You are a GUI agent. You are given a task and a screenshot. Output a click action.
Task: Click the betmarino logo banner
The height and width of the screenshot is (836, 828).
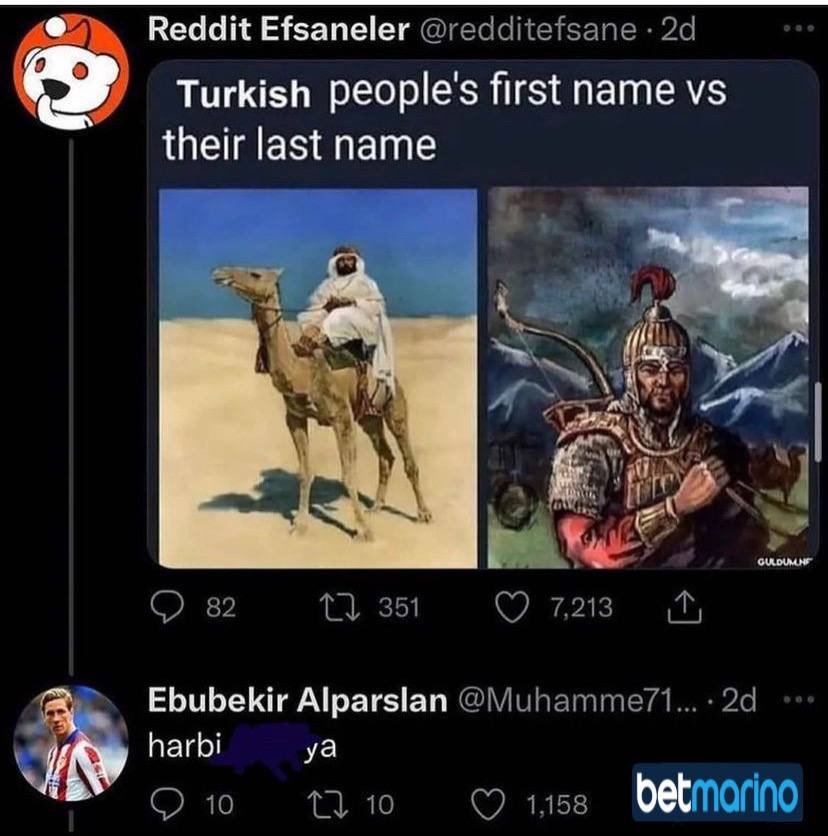(x=717, y=793)
